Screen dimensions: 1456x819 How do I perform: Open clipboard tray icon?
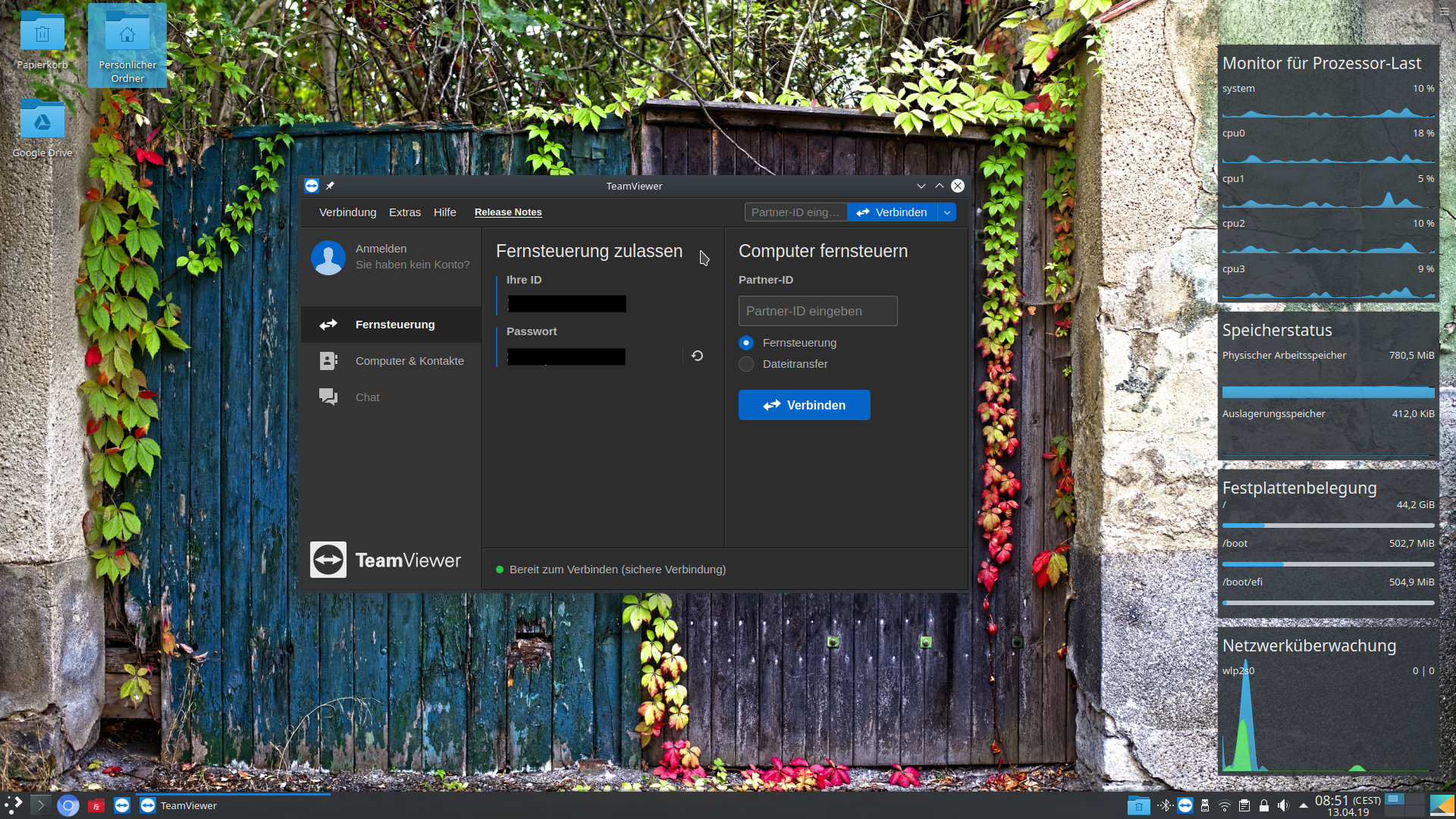[1244, 805]
